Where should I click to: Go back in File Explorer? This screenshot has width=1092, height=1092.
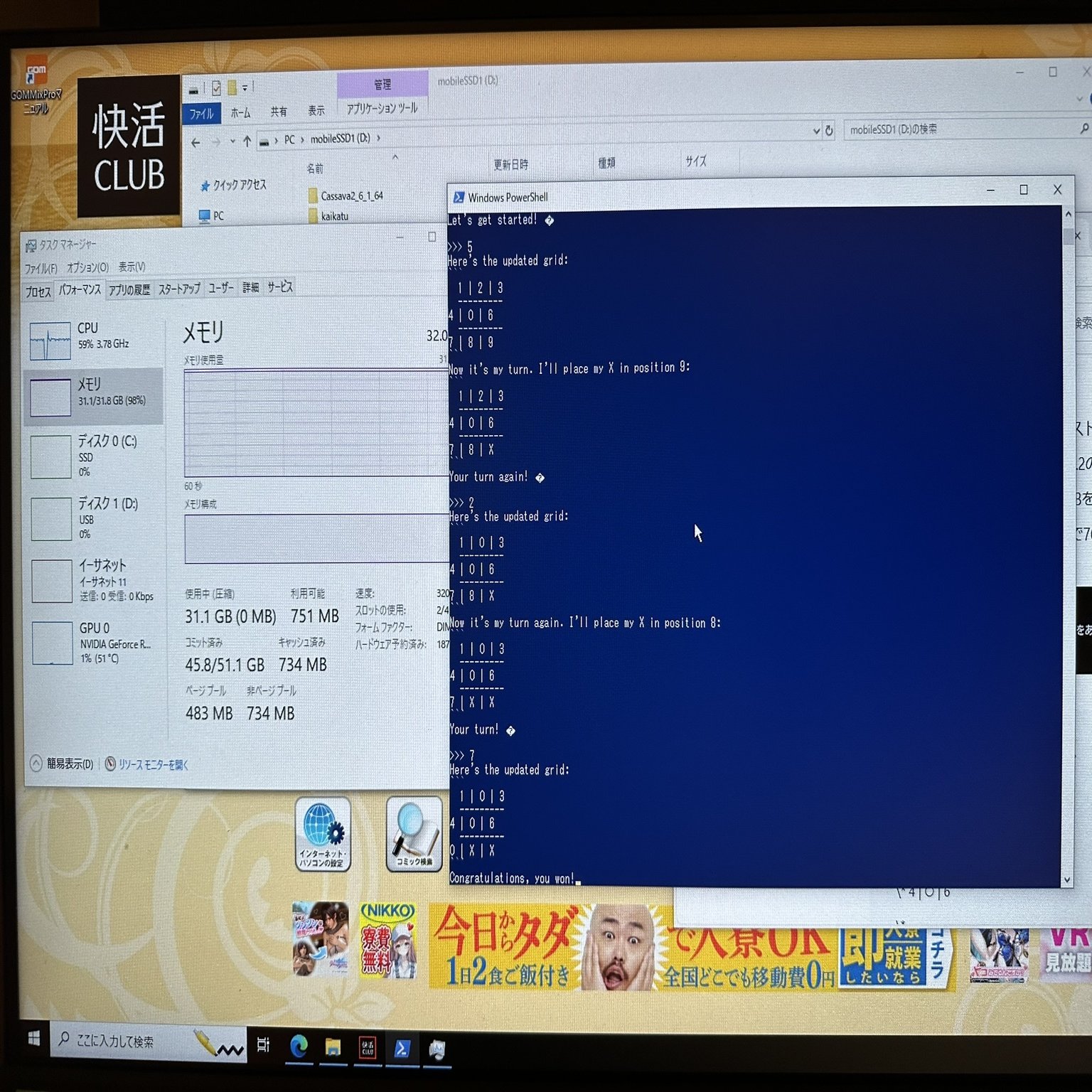click(196, 142)
